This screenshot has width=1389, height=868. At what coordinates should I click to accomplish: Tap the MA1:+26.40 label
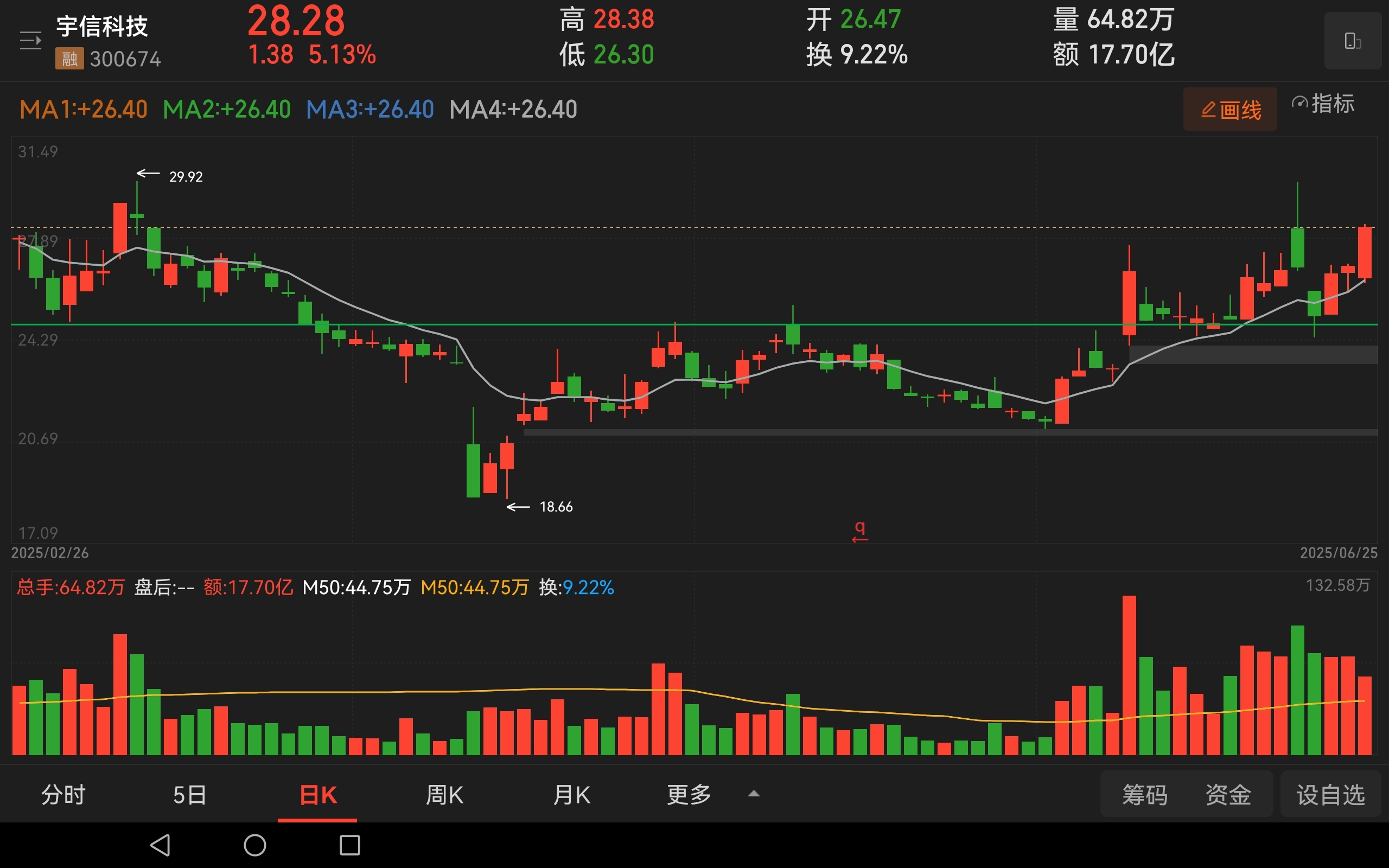pos(83,109)
